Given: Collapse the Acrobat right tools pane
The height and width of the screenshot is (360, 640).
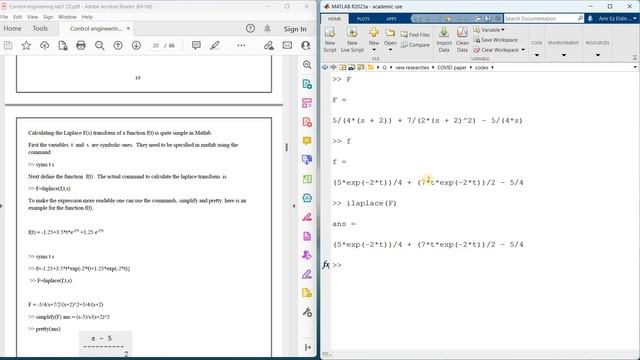Looking at the screenshot, I should point(294,206).
